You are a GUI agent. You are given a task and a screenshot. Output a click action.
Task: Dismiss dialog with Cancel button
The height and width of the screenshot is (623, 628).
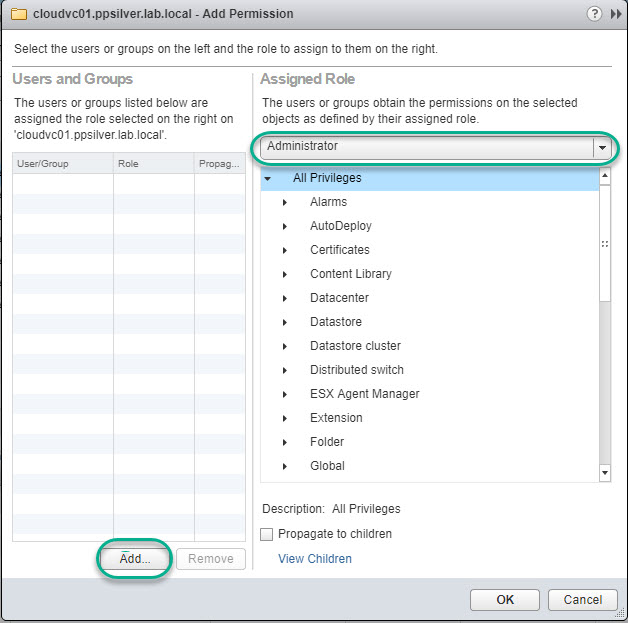pyautogui.click(x=582, y=599)
